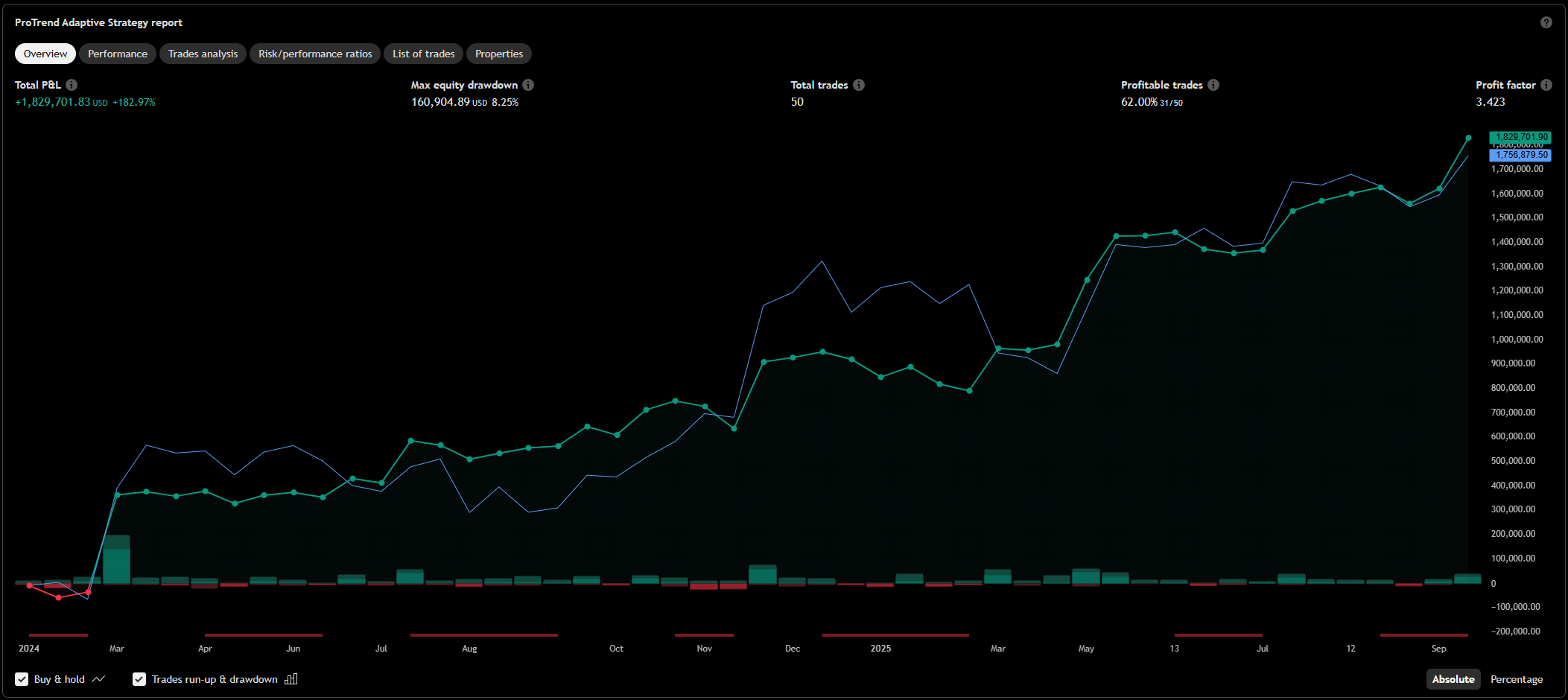Switch to the Performance tab
Viewport: 1568px width, 700px height.
coord(117,53)
